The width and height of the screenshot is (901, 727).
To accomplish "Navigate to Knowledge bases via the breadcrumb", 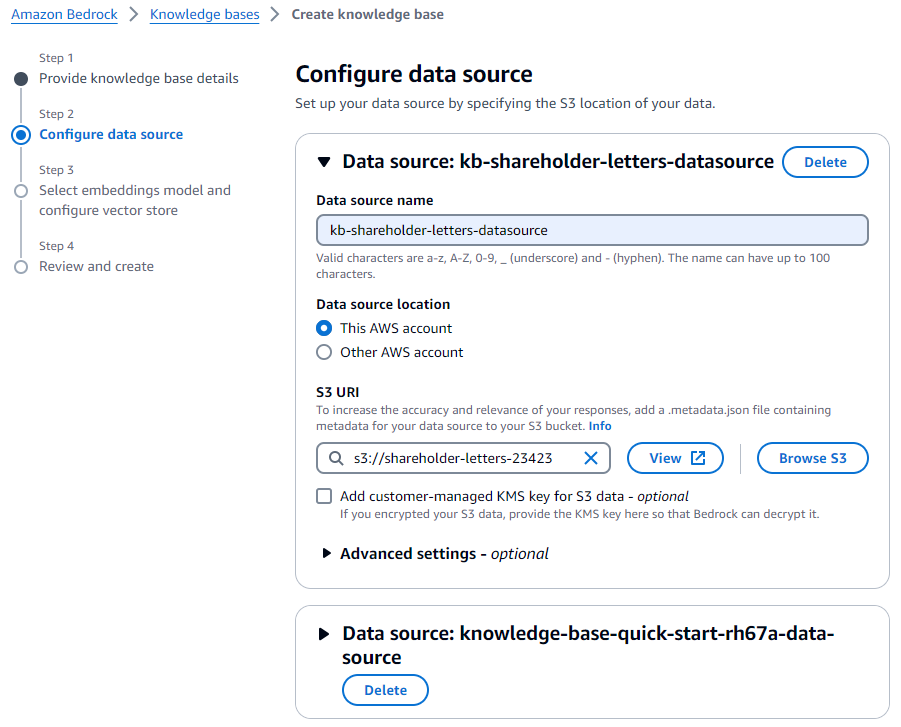I will (x=204, y=14).
